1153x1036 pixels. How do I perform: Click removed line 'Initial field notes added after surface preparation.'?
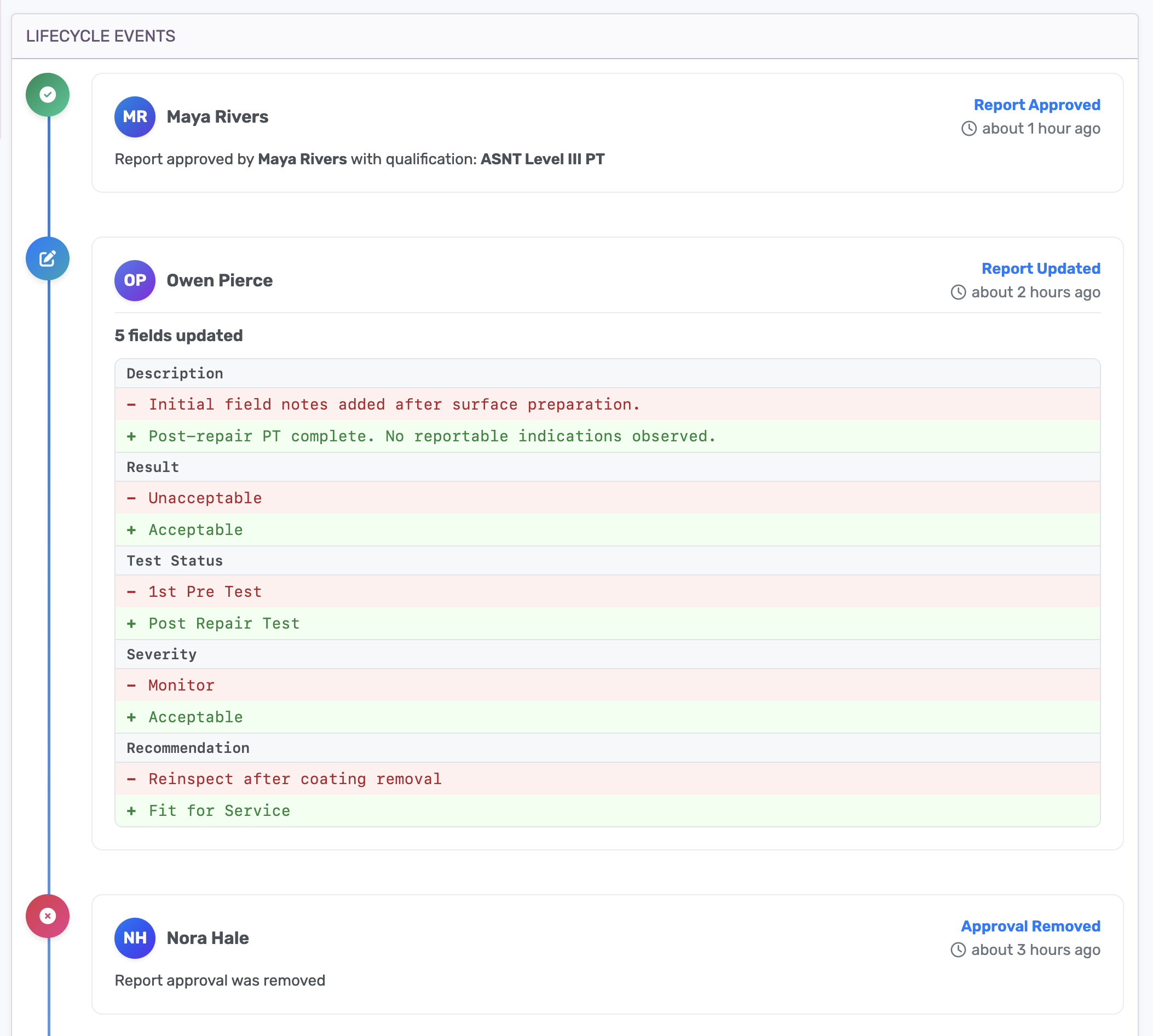pos(607,404)
